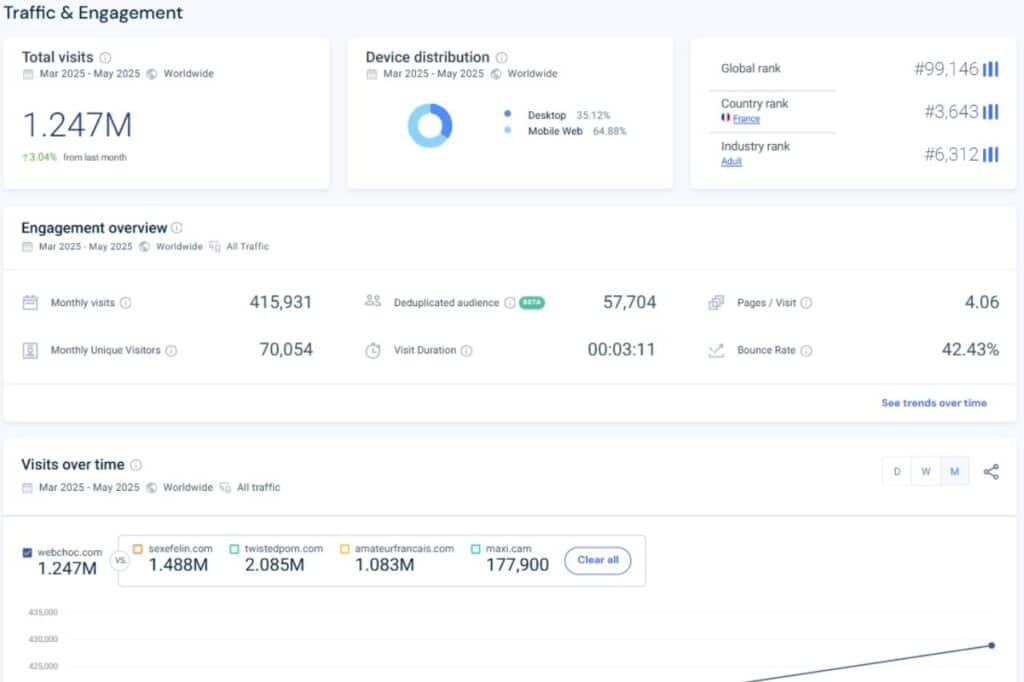
Task: Click the 00:03:11 visit duration value
Action: (x=621, y=349)
